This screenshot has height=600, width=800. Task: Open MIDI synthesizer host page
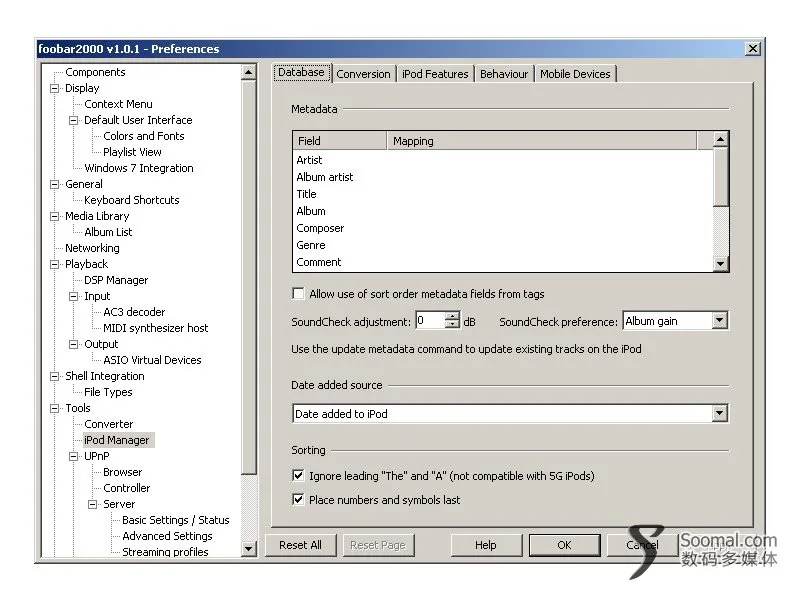(156, 328)
